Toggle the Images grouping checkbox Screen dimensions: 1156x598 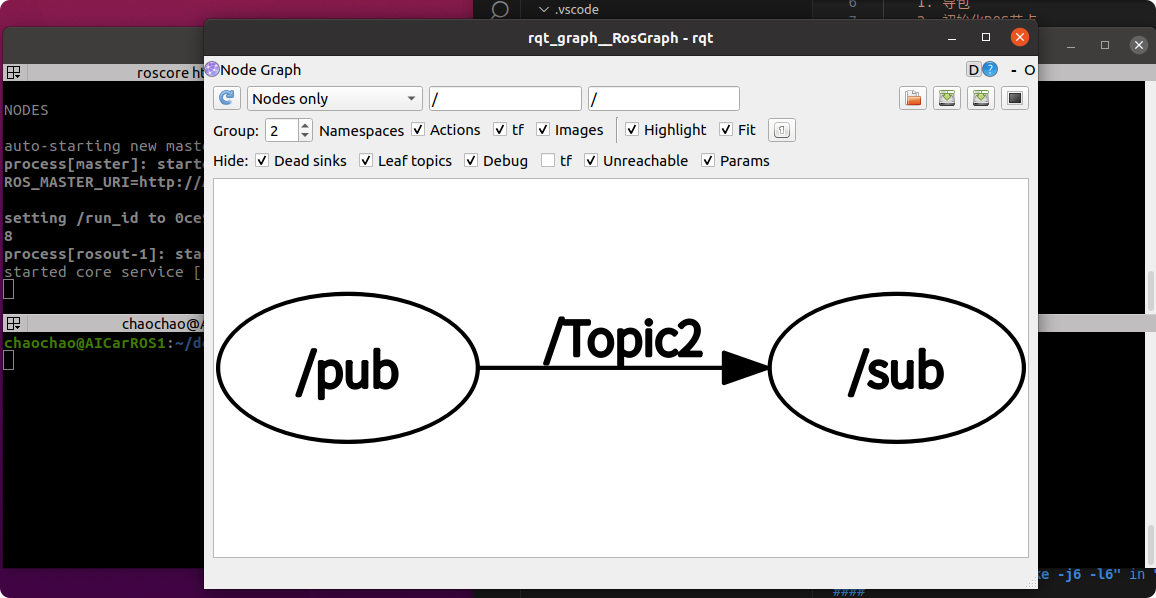(543, 130)
